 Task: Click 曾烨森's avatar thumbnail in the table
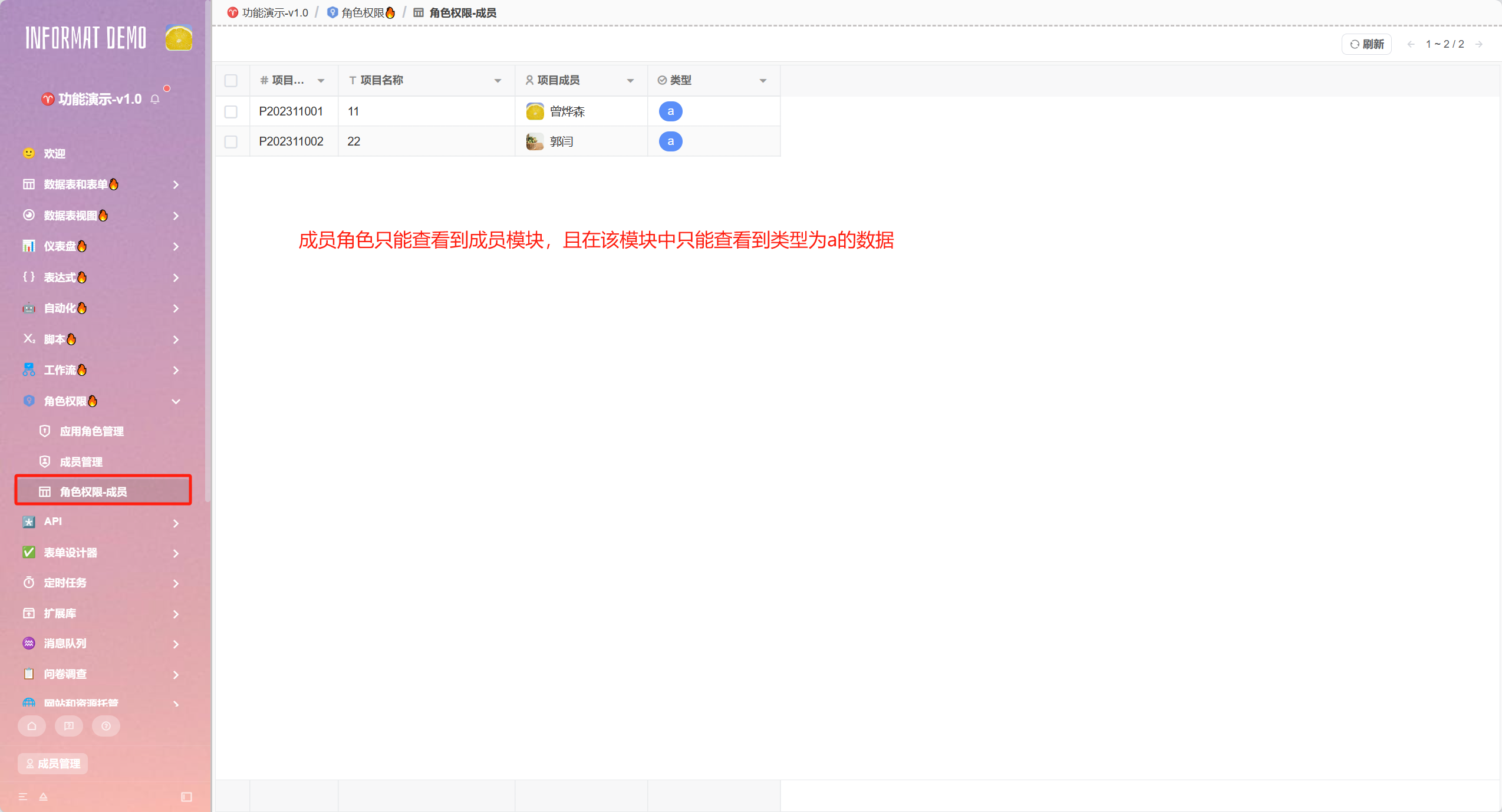(x=534, y=111)
